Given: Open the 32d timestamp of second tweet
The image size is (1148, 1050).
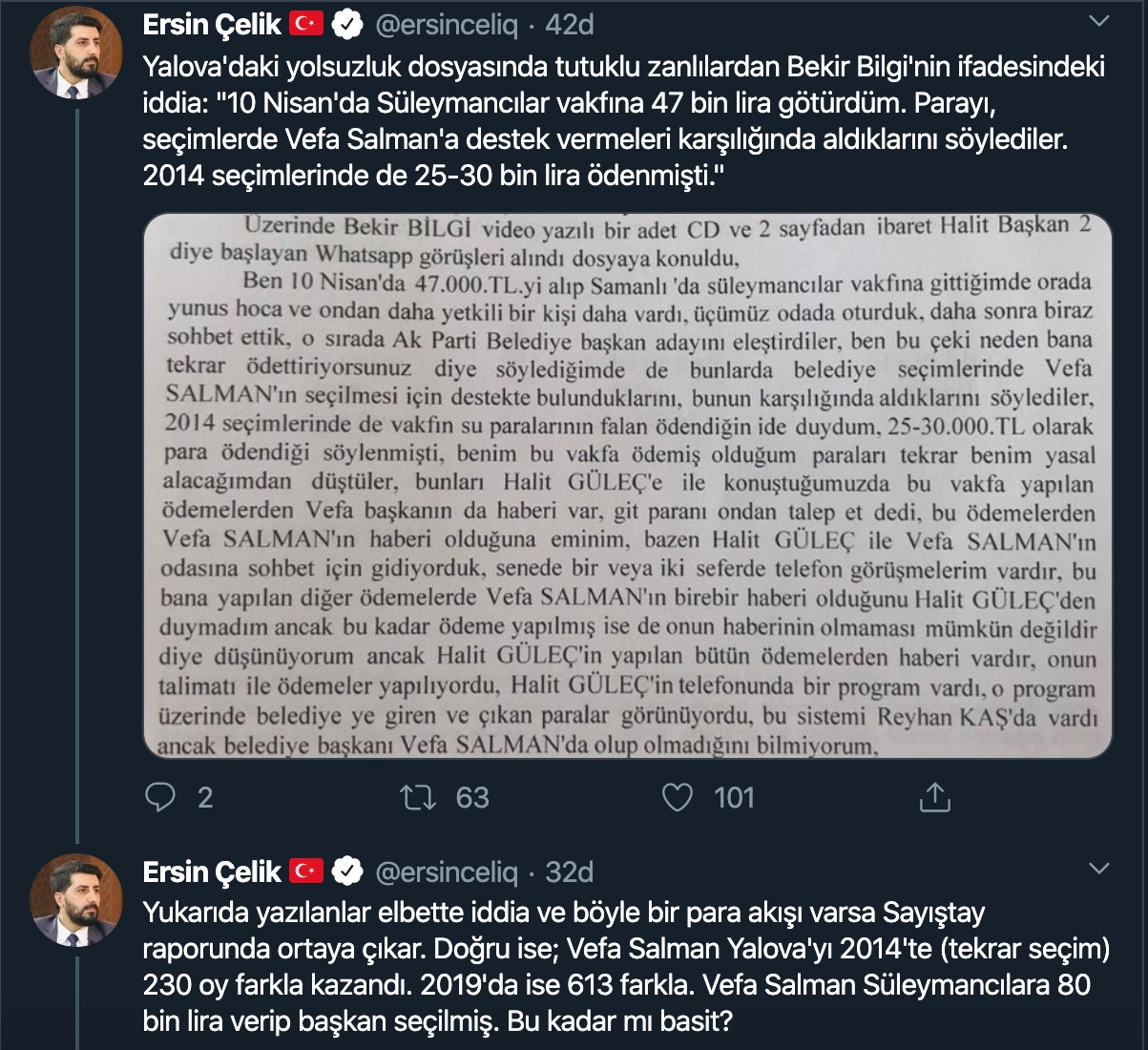Looking at the screenshot, I should point(569,871).
